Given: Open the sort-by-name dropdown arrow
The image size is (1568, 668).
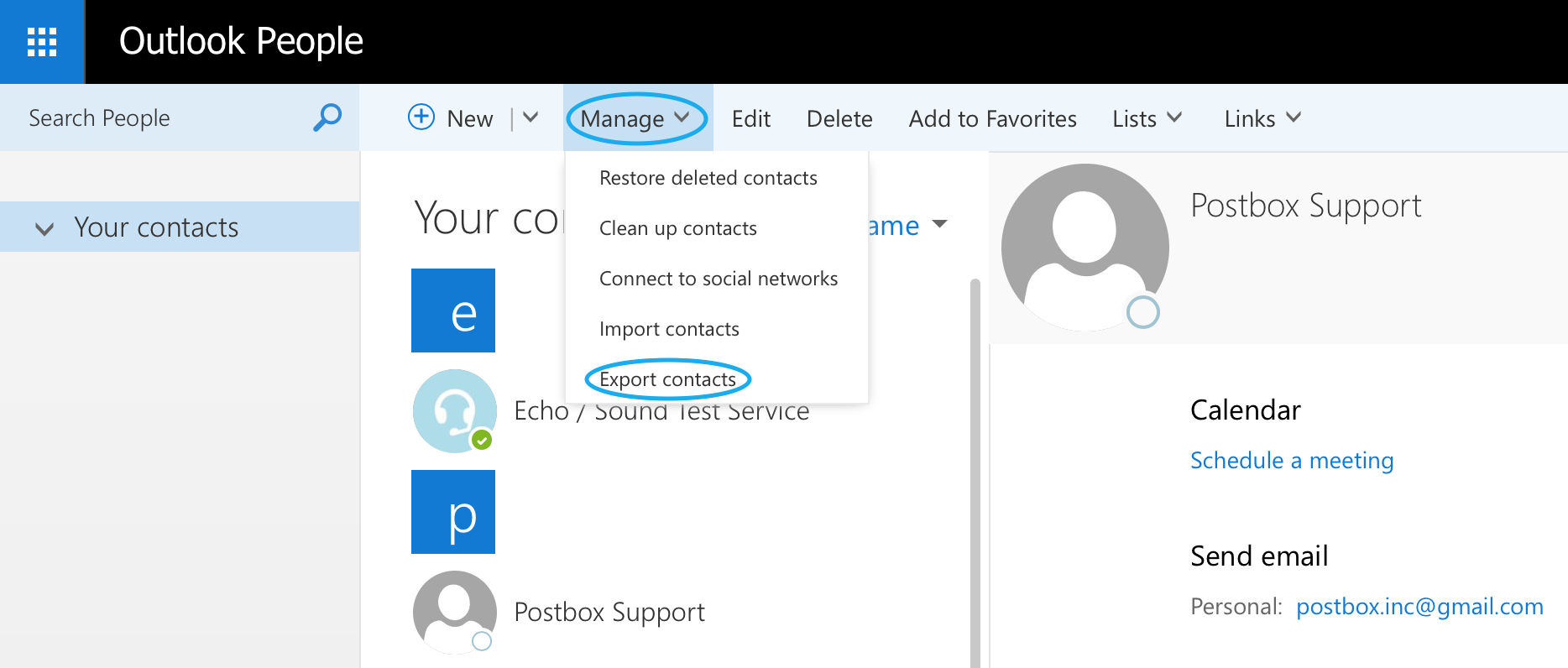Looking at the screenshot, I should 939,224.
